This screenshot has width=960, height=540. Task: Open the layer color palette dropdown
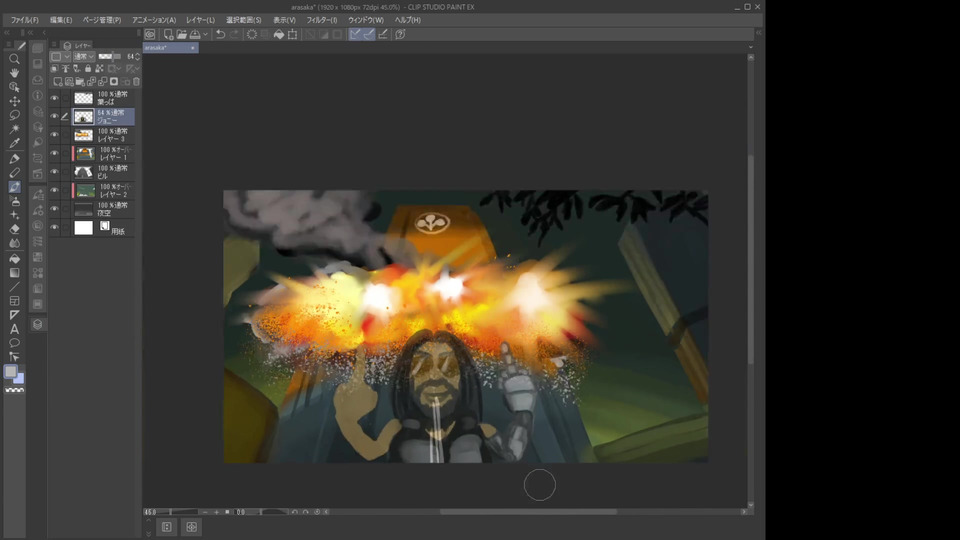click(60, 56)
